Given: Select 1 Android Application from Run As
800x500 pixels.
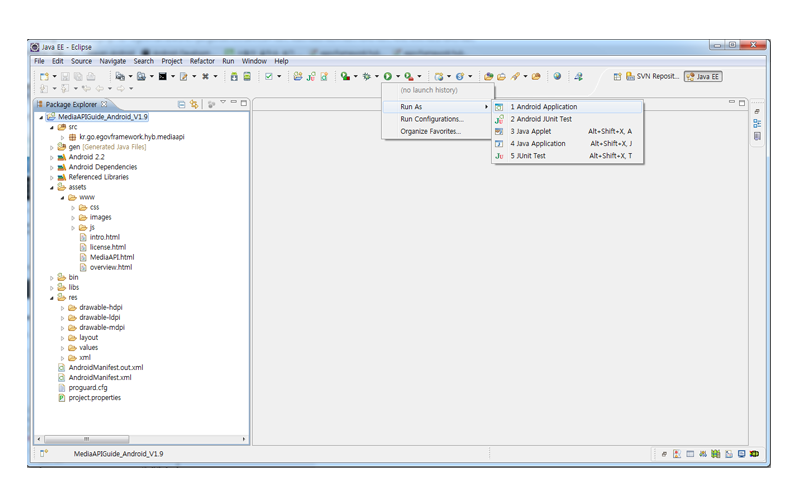Looking at the screenshot, I should [543, 107].
